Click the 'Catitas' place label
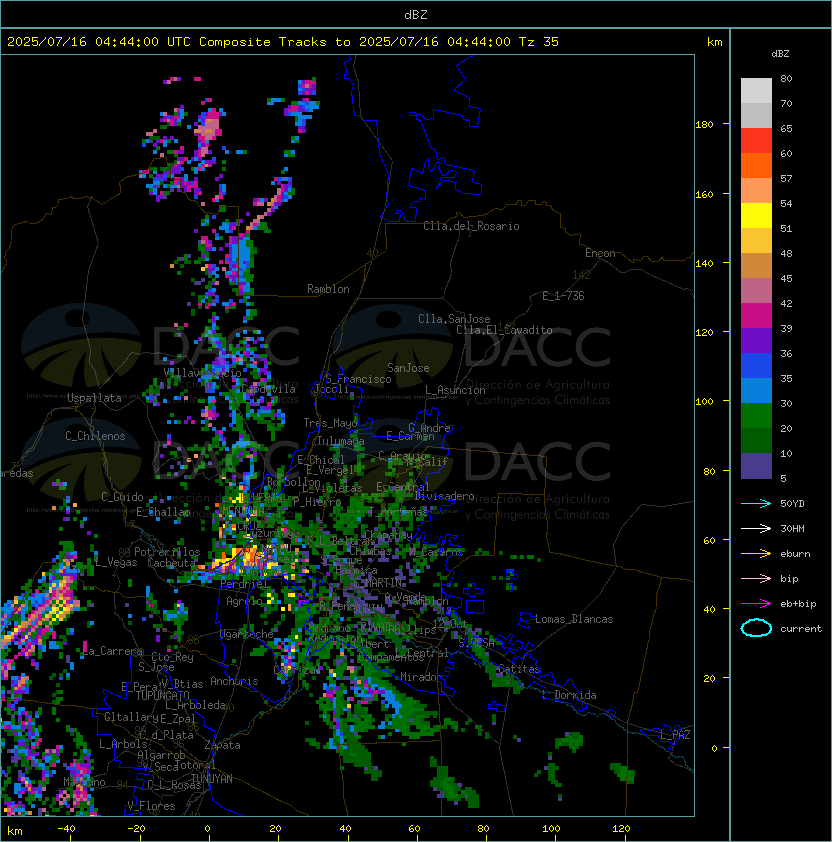This screenshot has height=842, width=832. pos(519,669)
